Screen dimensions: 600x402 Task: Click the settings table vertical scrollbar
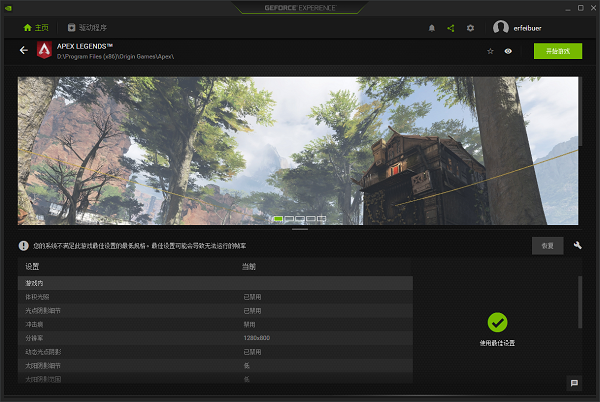(580, 302)
